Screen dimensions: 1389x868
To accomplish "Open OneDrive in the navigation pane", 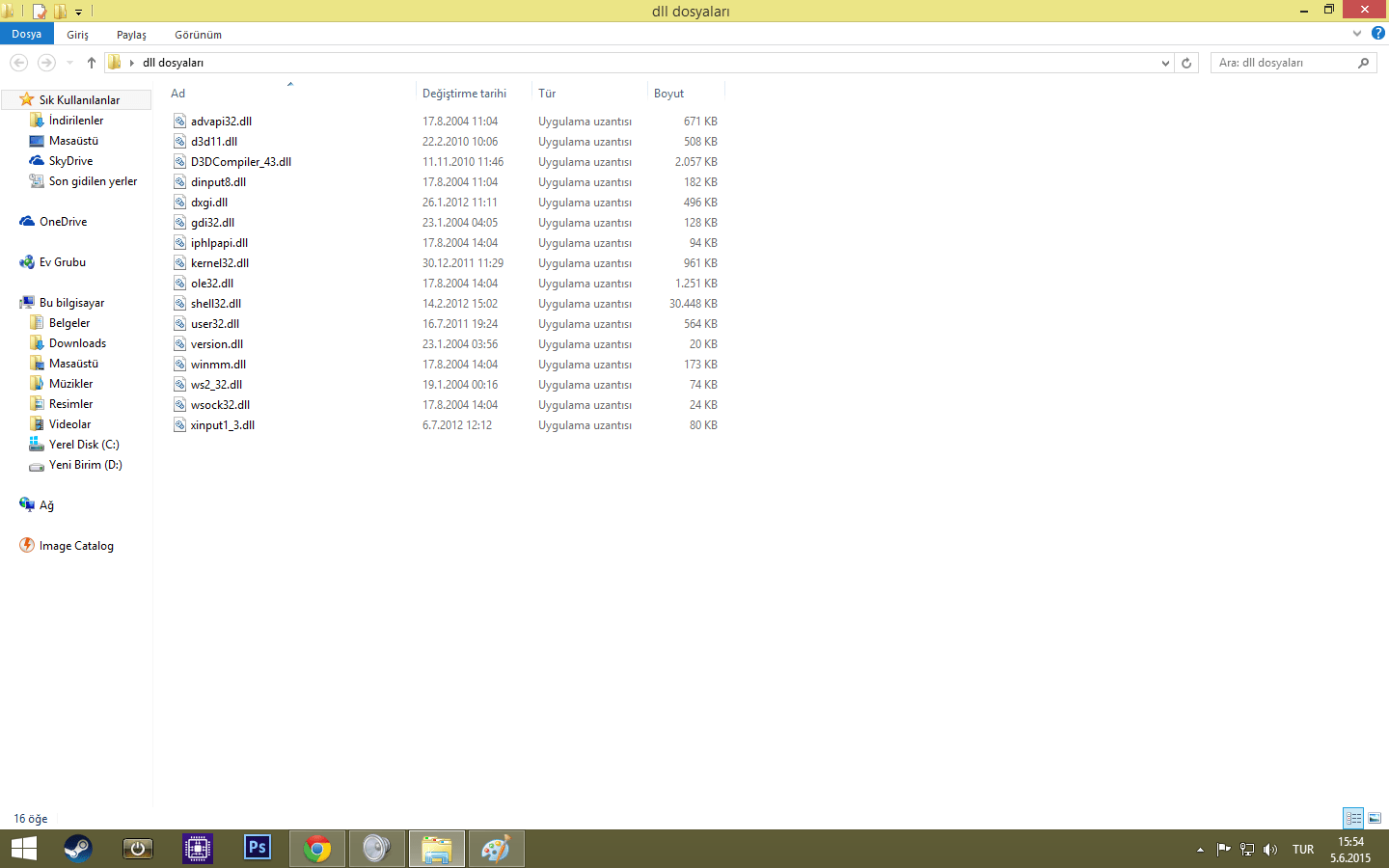I will pos(63,222).
